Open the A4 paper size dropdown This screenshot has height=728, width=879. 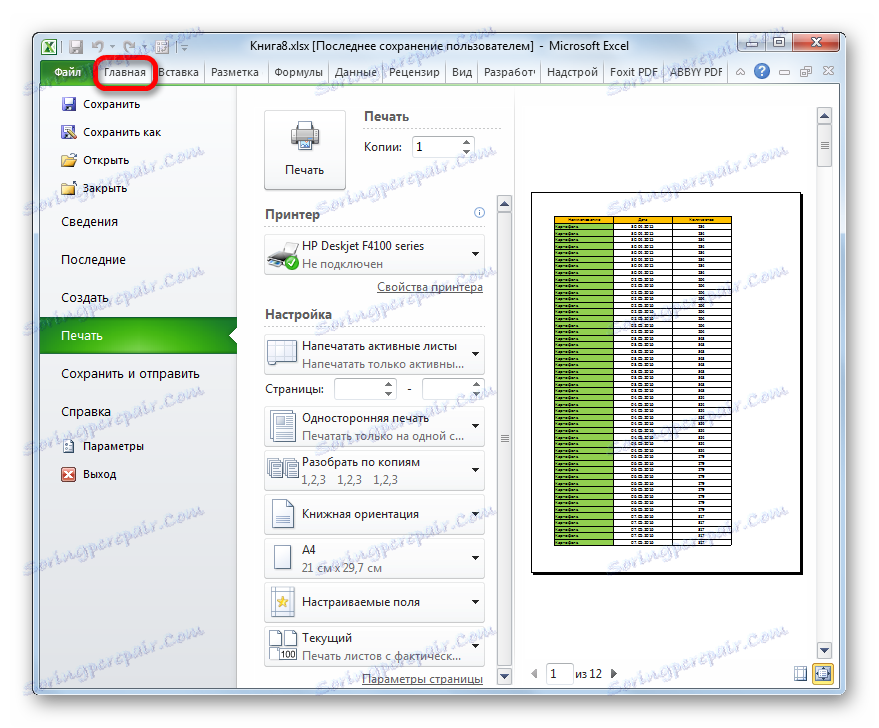click(x=374, y=559)
